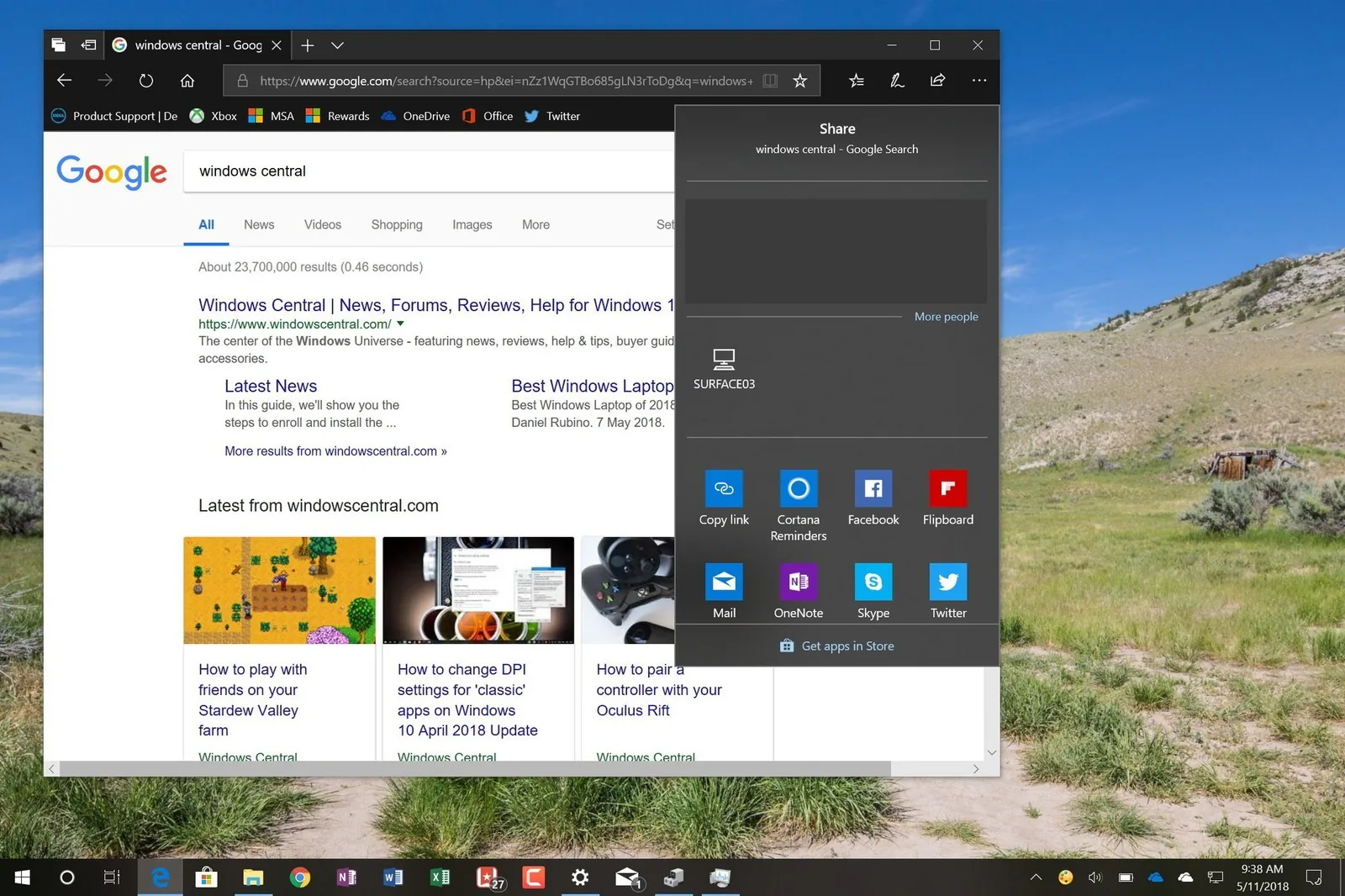The height and width of the screenshot is (896, 1345).
Task: Add page to favorites star
Action: [800, 81]
